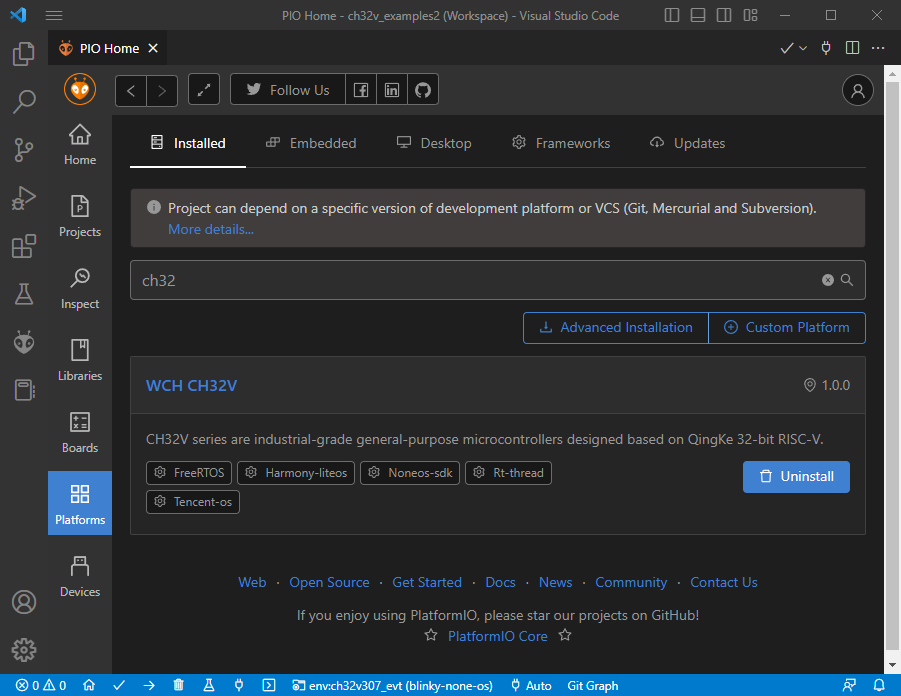Click the Follow Us Twitter button
The height and width of the screenshot is (696, 901).
click(x=288, y=90)
